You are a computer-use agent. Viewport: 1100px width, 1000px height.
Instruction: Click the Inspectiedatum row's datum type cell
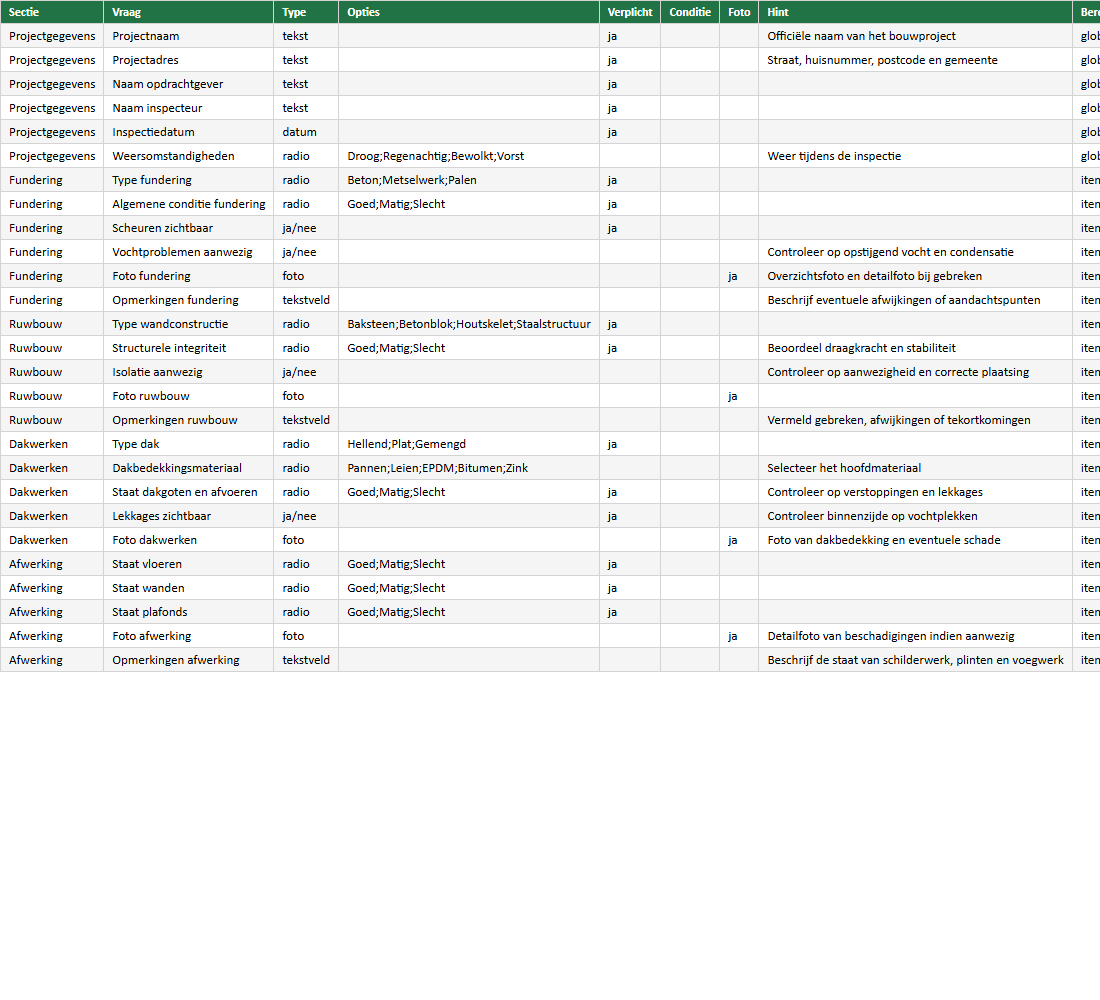pos(299,132)
